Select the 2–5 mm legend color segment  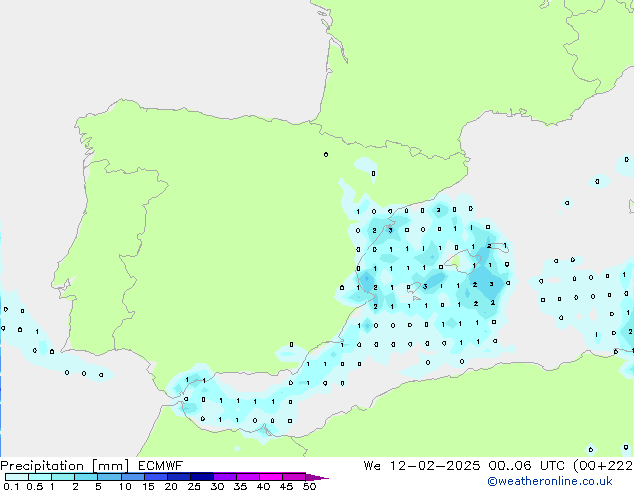click(x=86, y=477)
